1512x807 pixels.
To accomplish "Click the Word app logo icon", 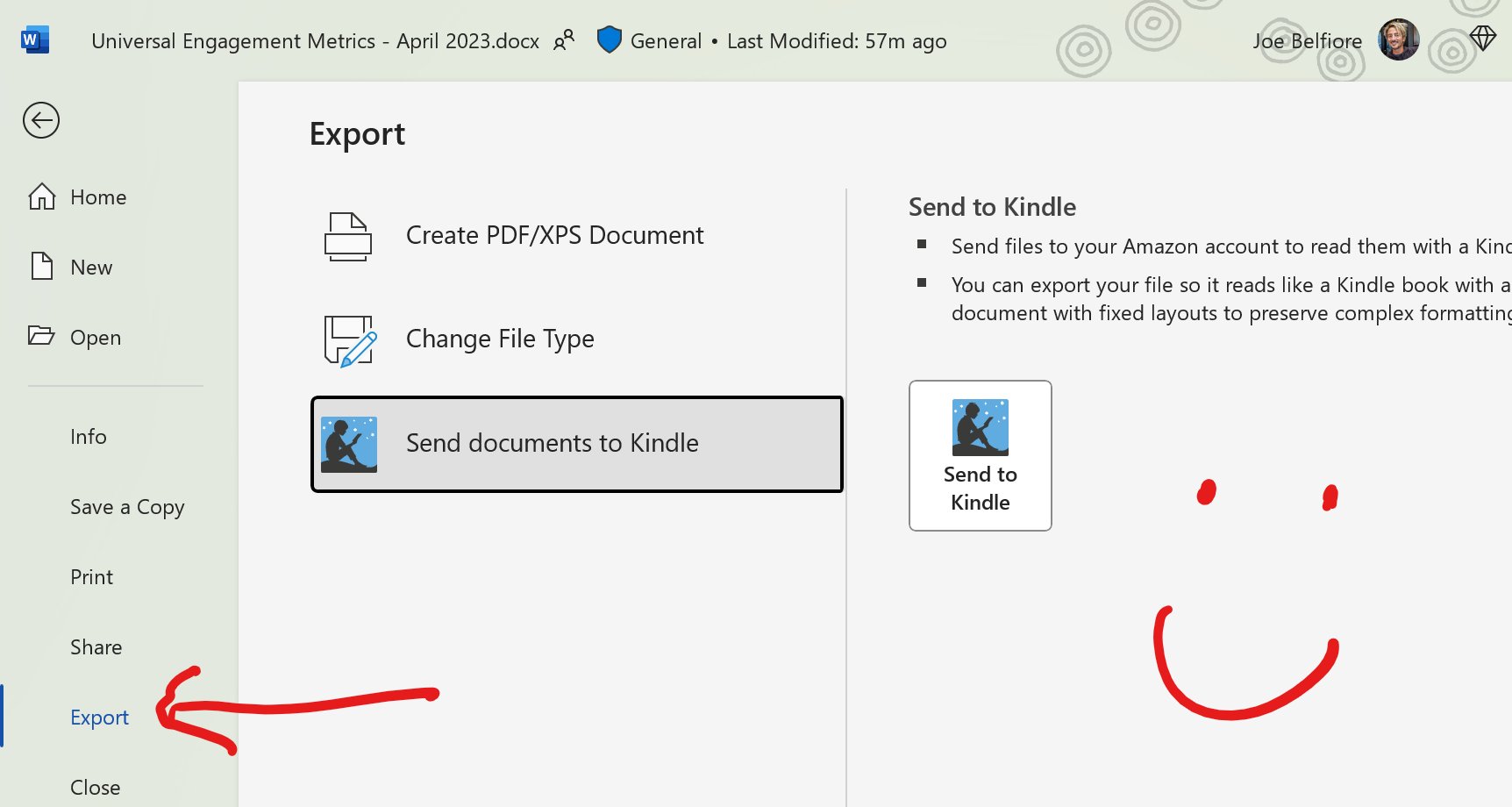I will tap(34, 40).
